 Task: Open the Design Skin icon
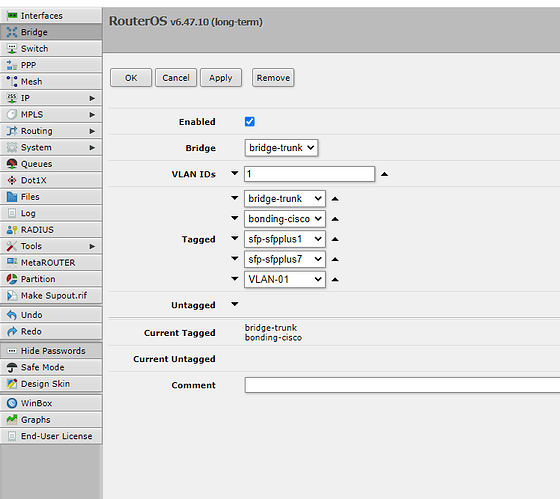tap(12, 384)
